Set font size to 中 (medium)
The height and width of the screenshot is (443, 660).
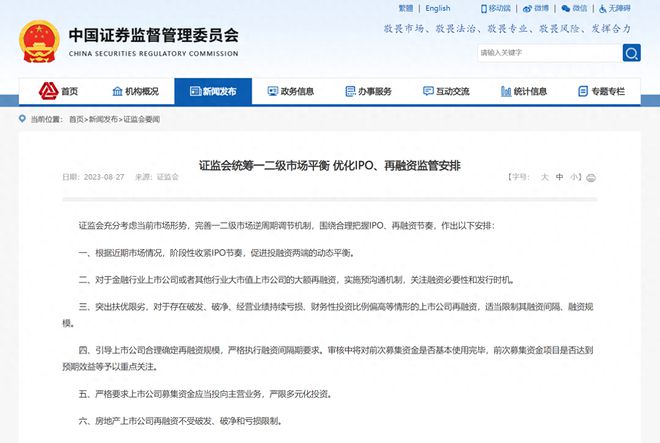coord(559,177)
